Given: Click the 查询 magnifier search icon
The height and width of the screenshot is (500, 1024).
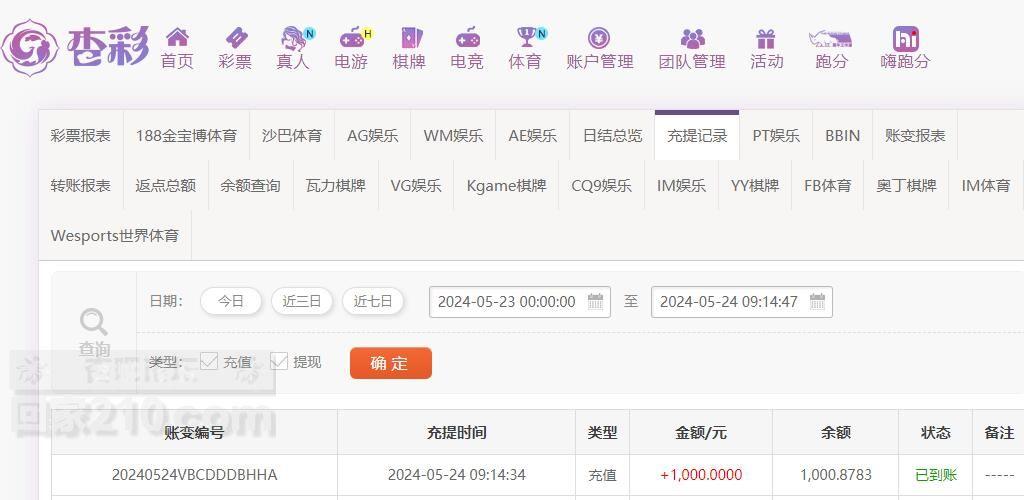Looking at the screenshot, I should (93, 322).
